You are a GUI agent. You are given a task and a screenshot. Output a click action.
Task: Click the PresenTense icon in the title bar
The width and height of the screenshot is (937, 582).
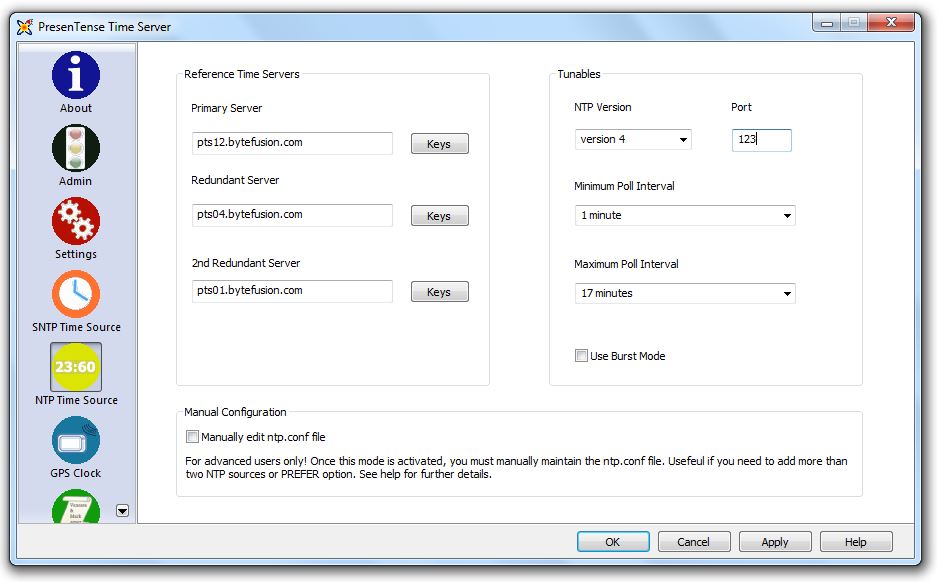(x=22, y=28)
